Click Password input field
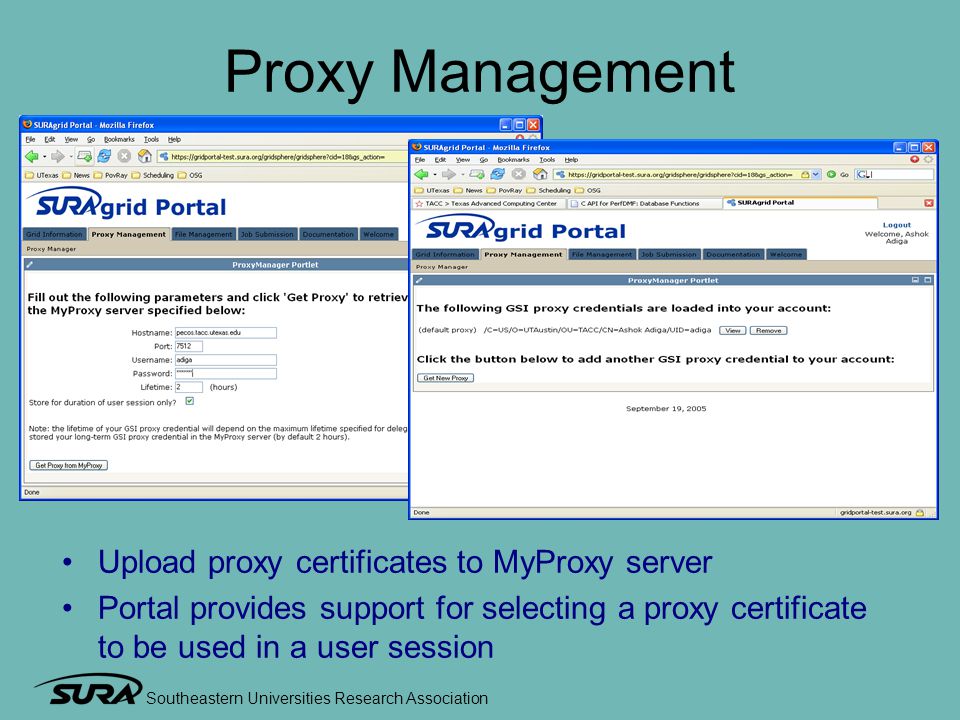 (225, 373)
